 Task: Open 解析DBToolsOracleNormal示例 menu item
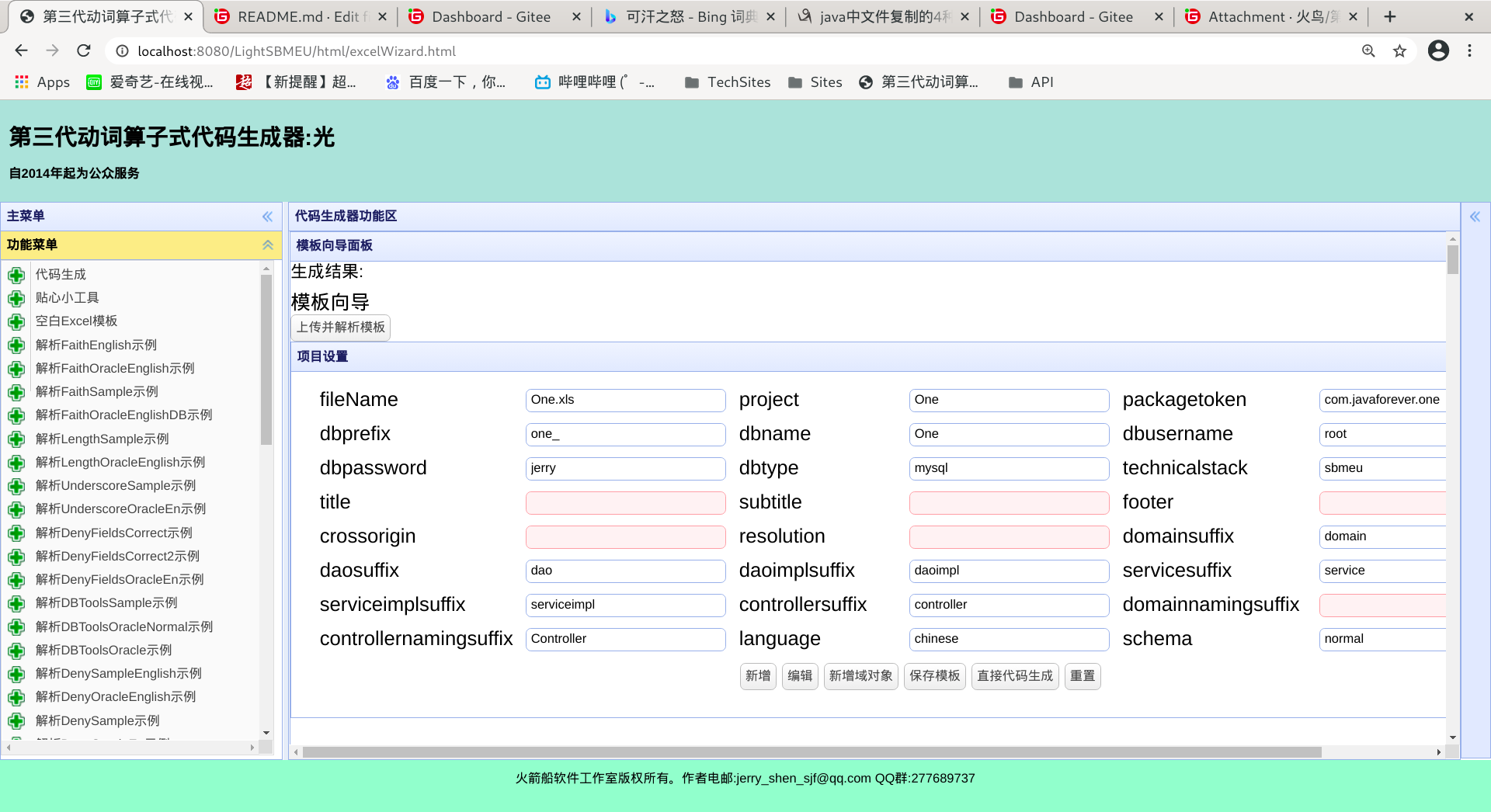(x=124, y=627)
